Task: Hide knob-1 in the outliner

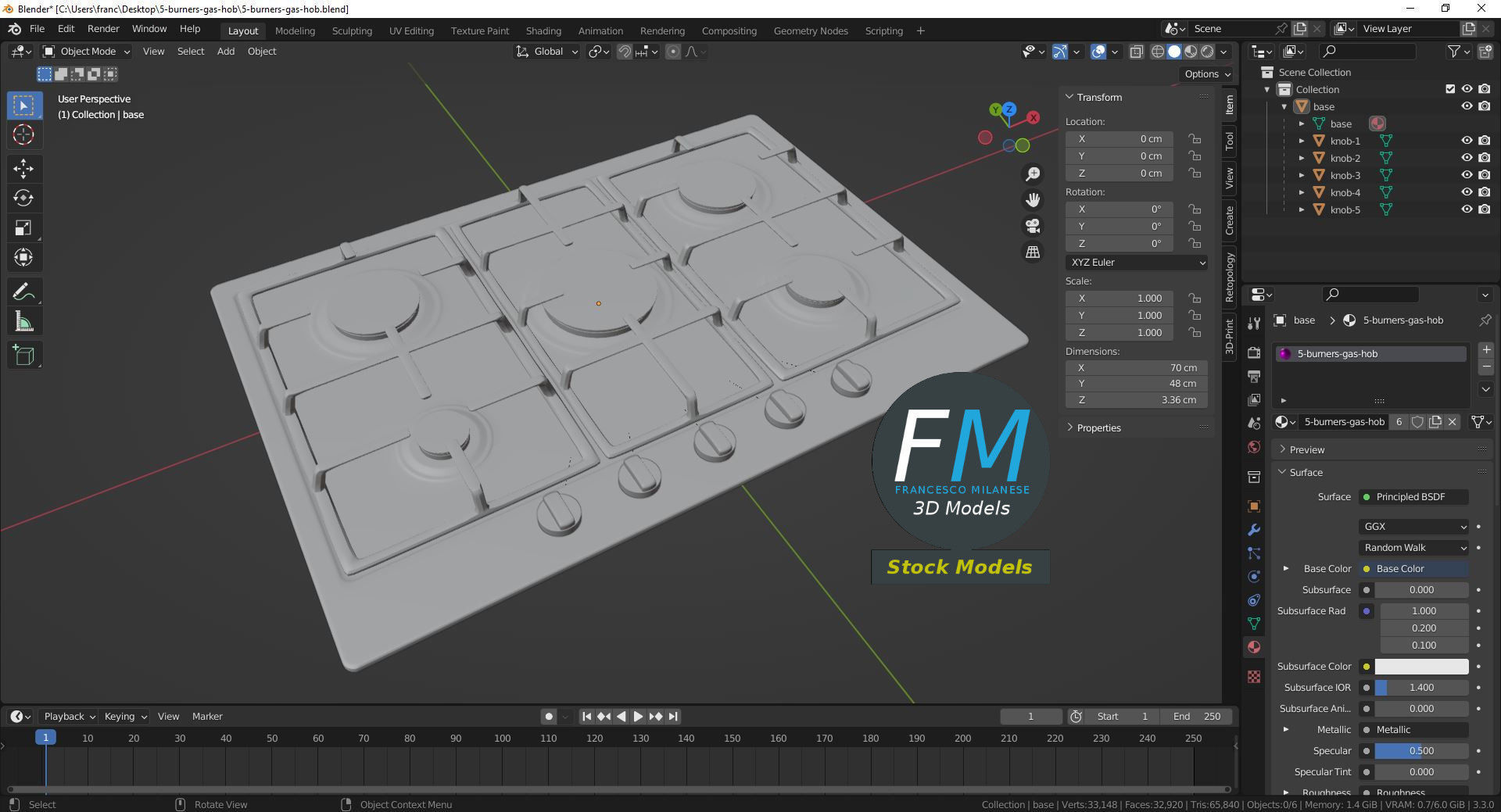Action: (1467, 141)
